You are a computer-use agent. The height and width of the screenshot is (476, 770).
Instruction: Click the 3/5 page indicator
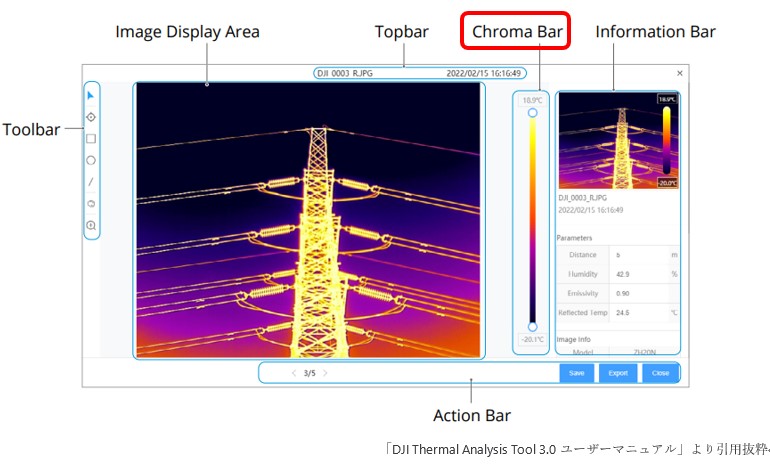click(309, 373)
